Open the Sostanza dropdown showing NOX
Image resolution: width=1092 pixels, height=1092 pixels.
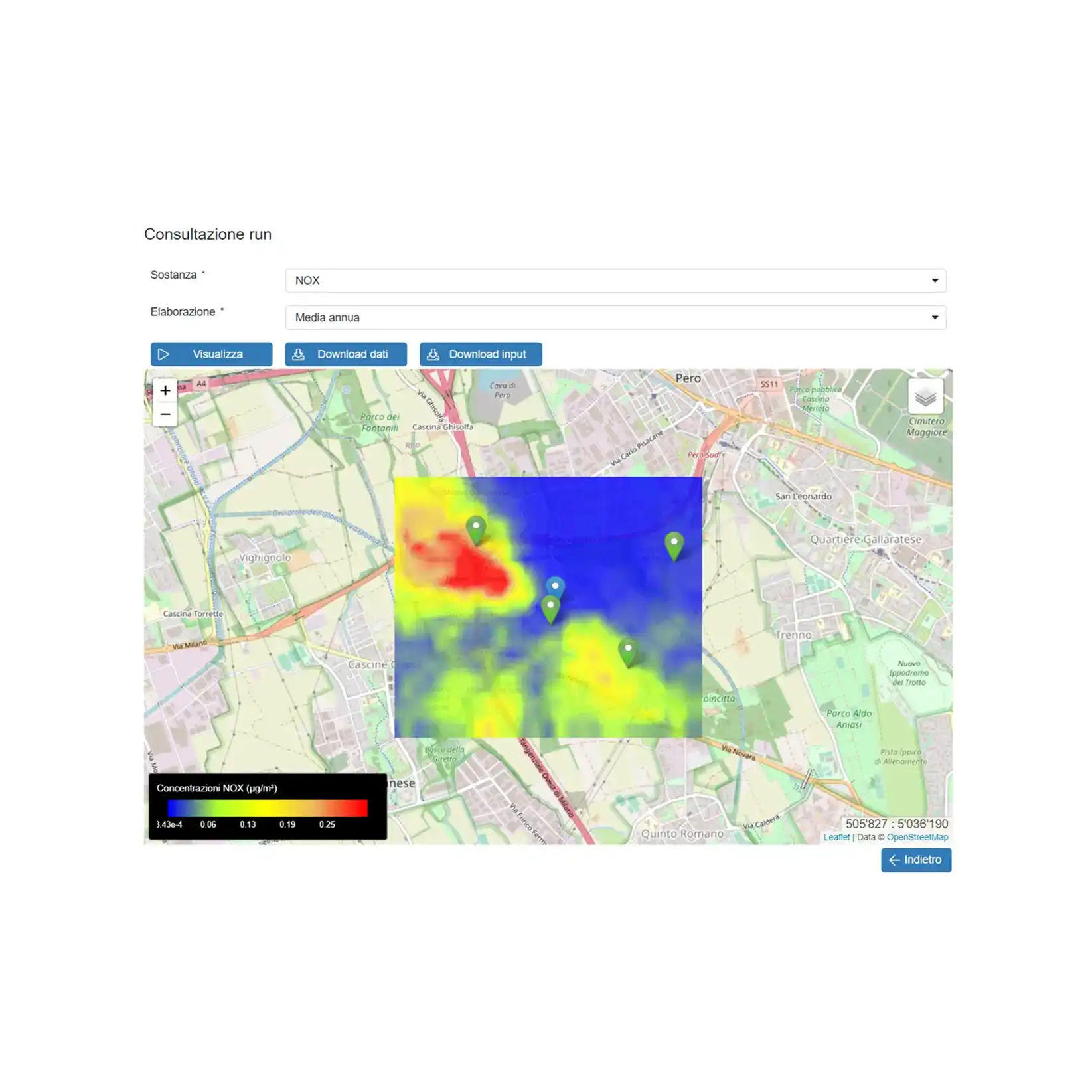point(615,281)
